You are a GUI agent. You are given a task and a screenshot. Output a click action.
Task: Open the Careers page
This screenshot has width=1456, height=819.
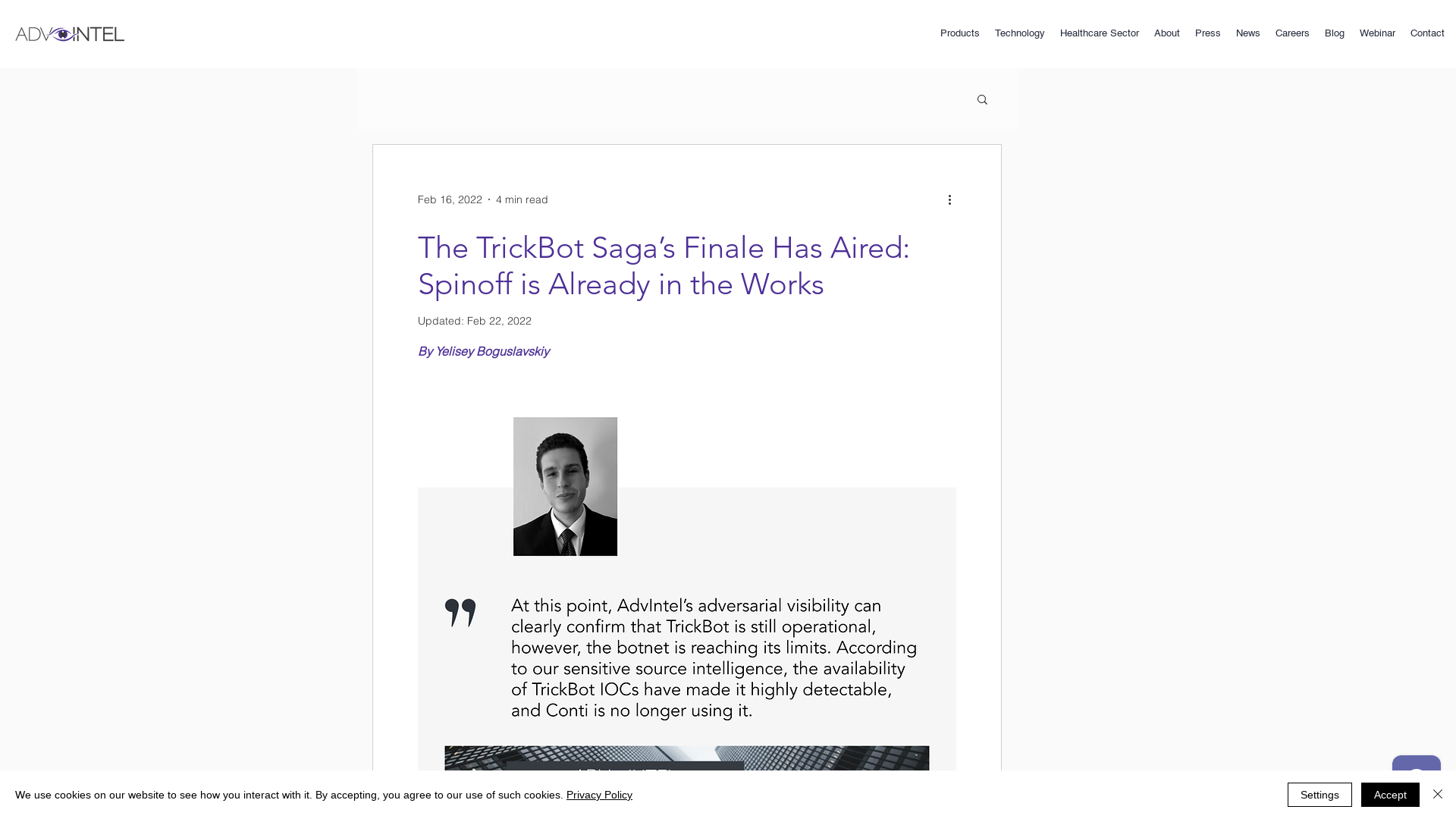1292,33
